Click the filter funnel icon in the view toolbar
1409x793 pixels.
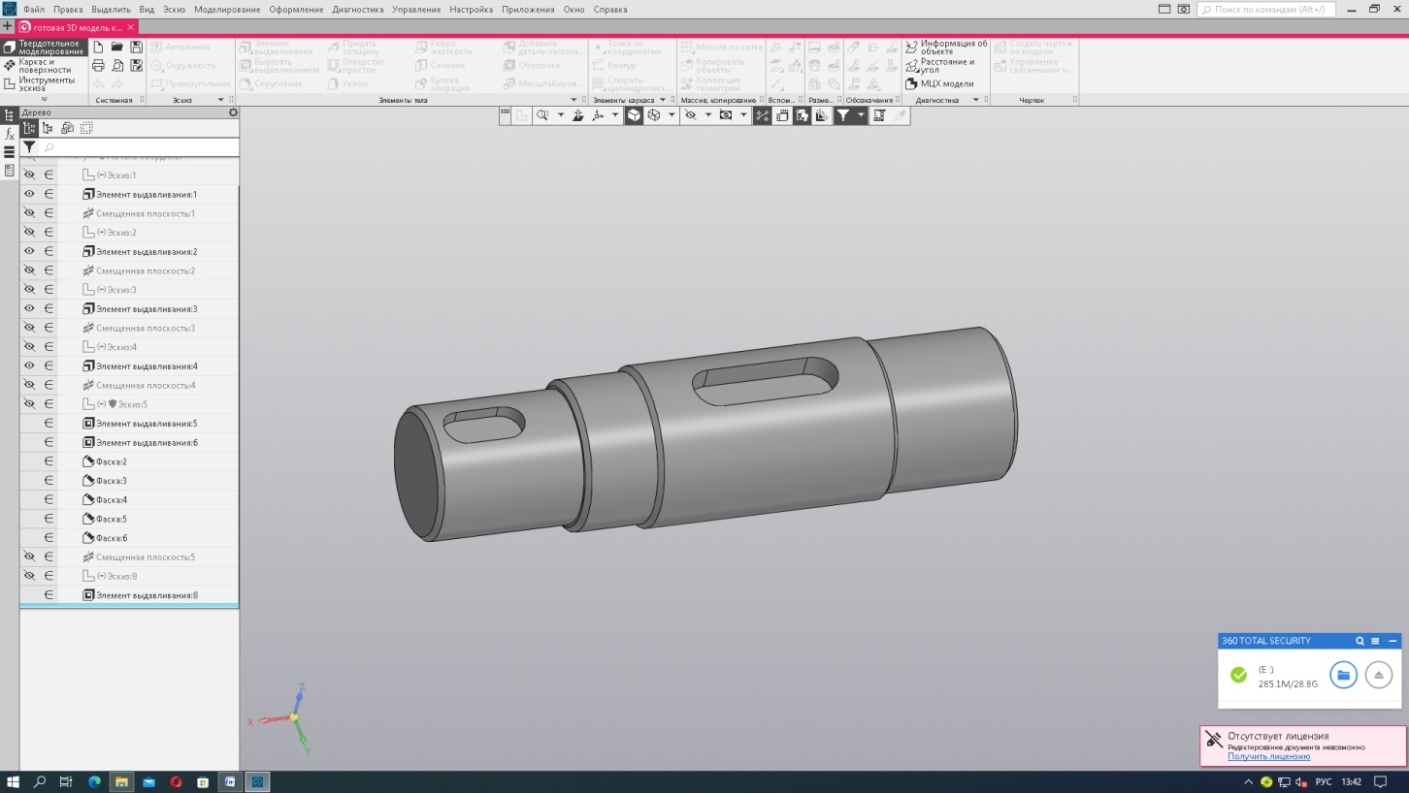(843, 115)
